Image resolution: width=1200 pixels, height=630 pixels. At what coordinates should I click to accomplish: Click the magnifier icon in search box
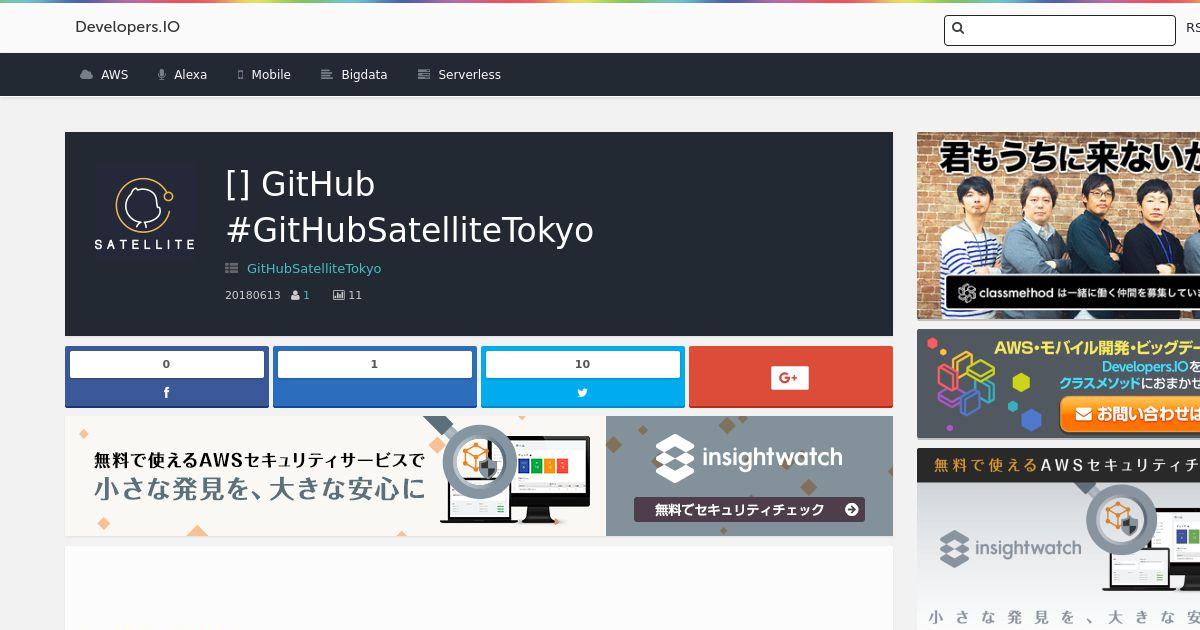point(958,29)
